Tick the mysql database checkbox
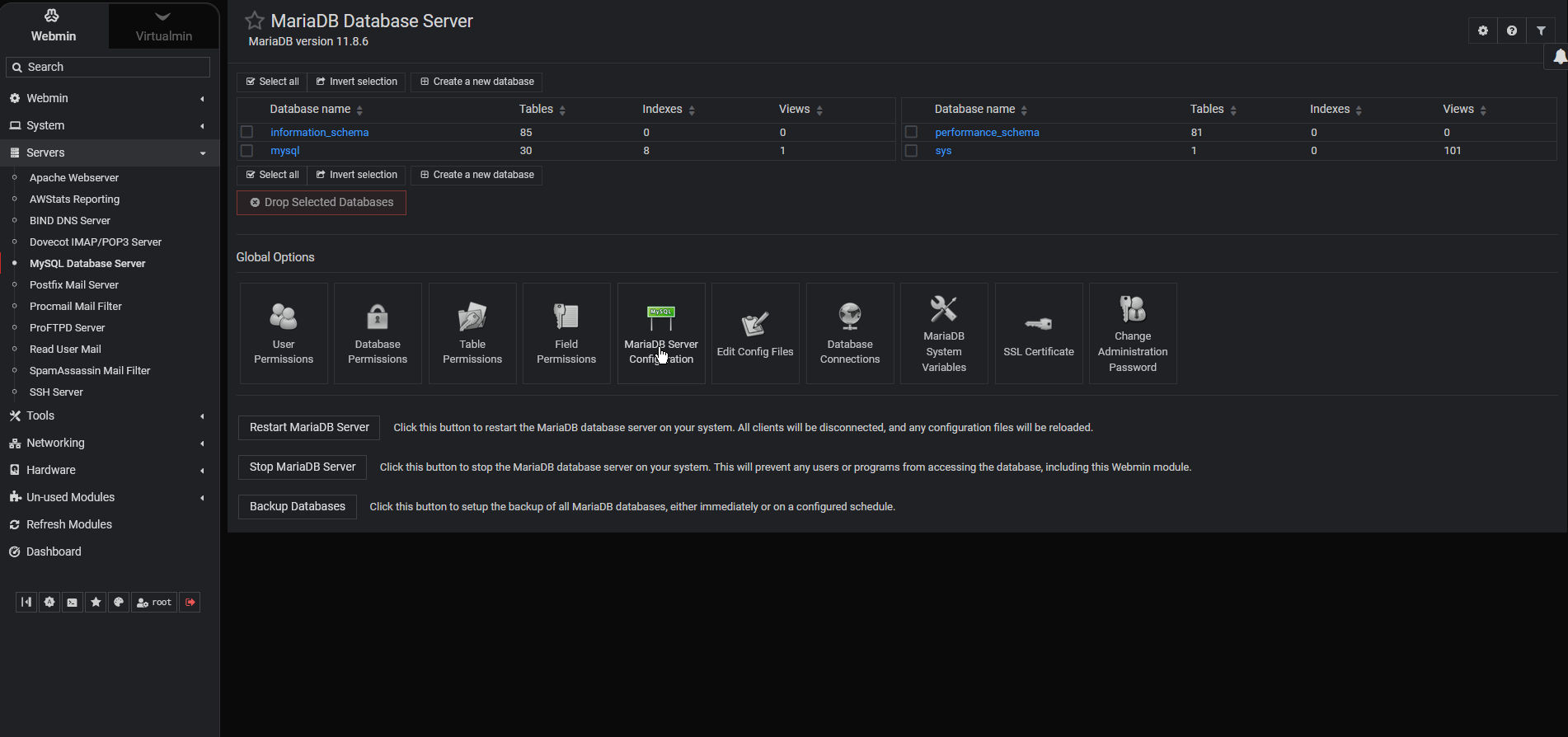 pyautogui.click(x=246, y=151)
